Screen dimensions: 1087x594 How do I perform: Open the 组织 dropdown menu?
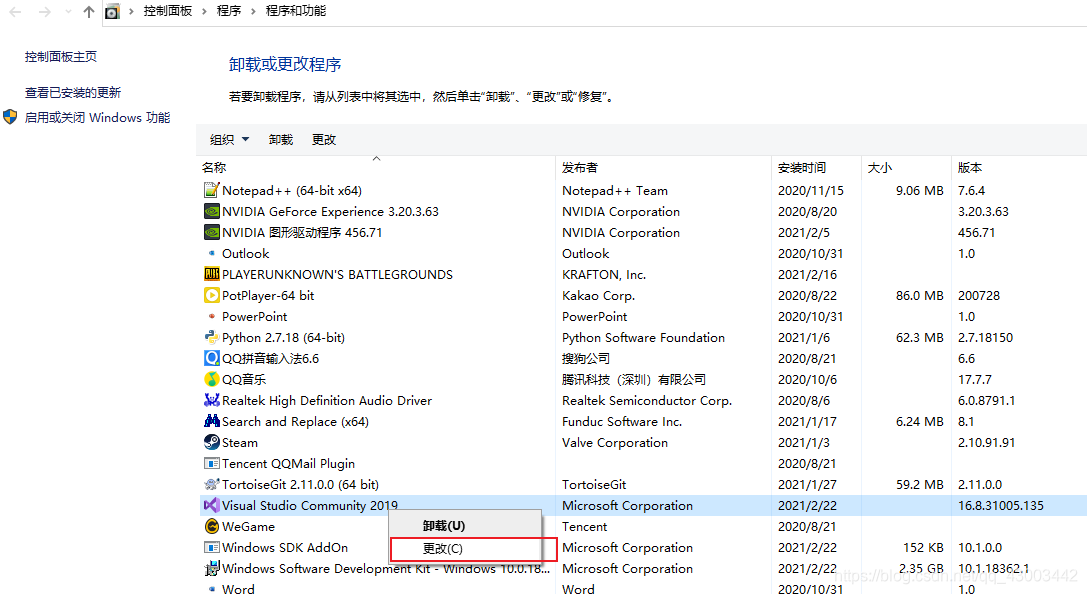(229, 139)
